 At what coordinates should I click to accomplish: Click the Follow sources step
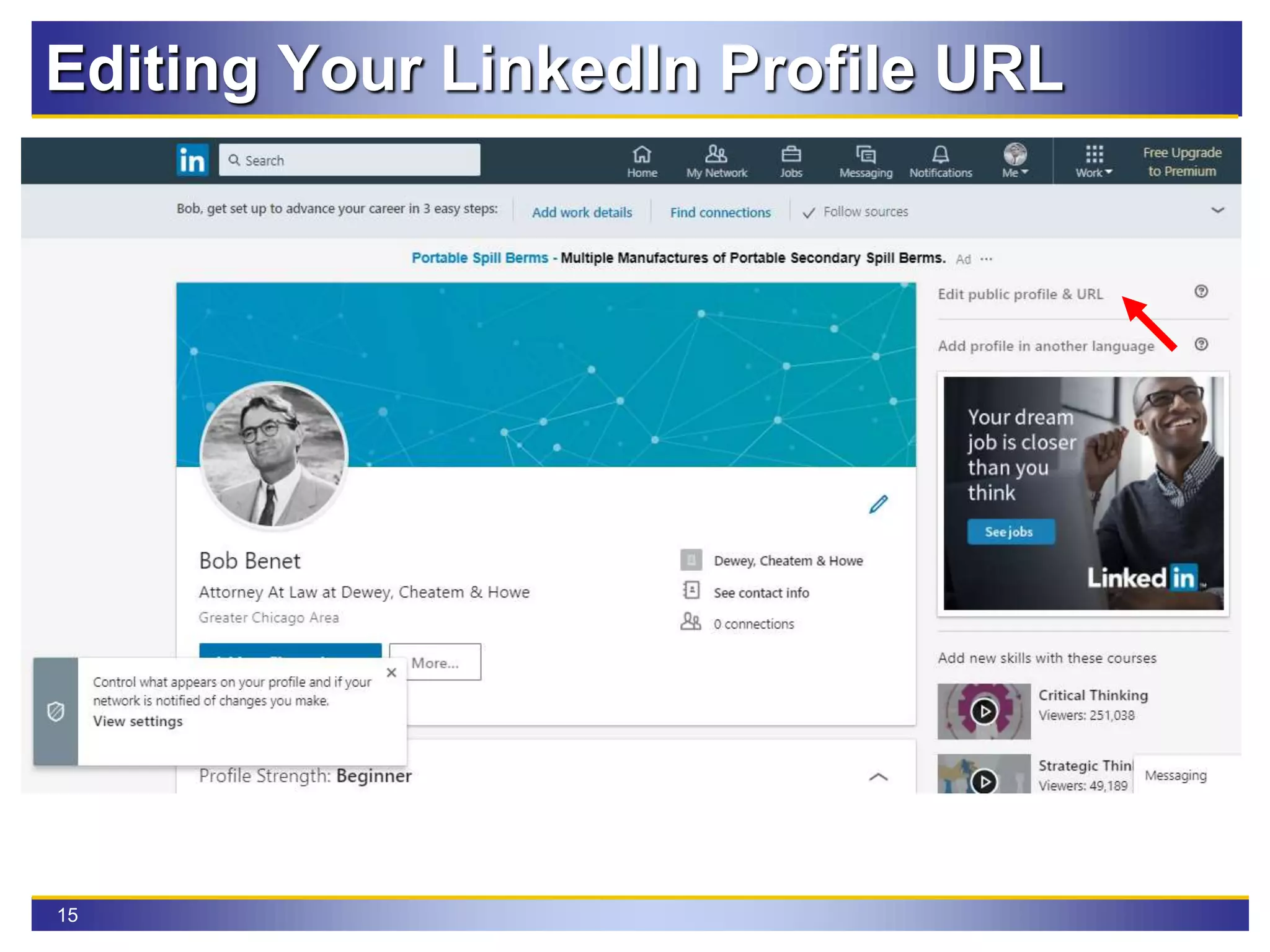tap(856, 212)
